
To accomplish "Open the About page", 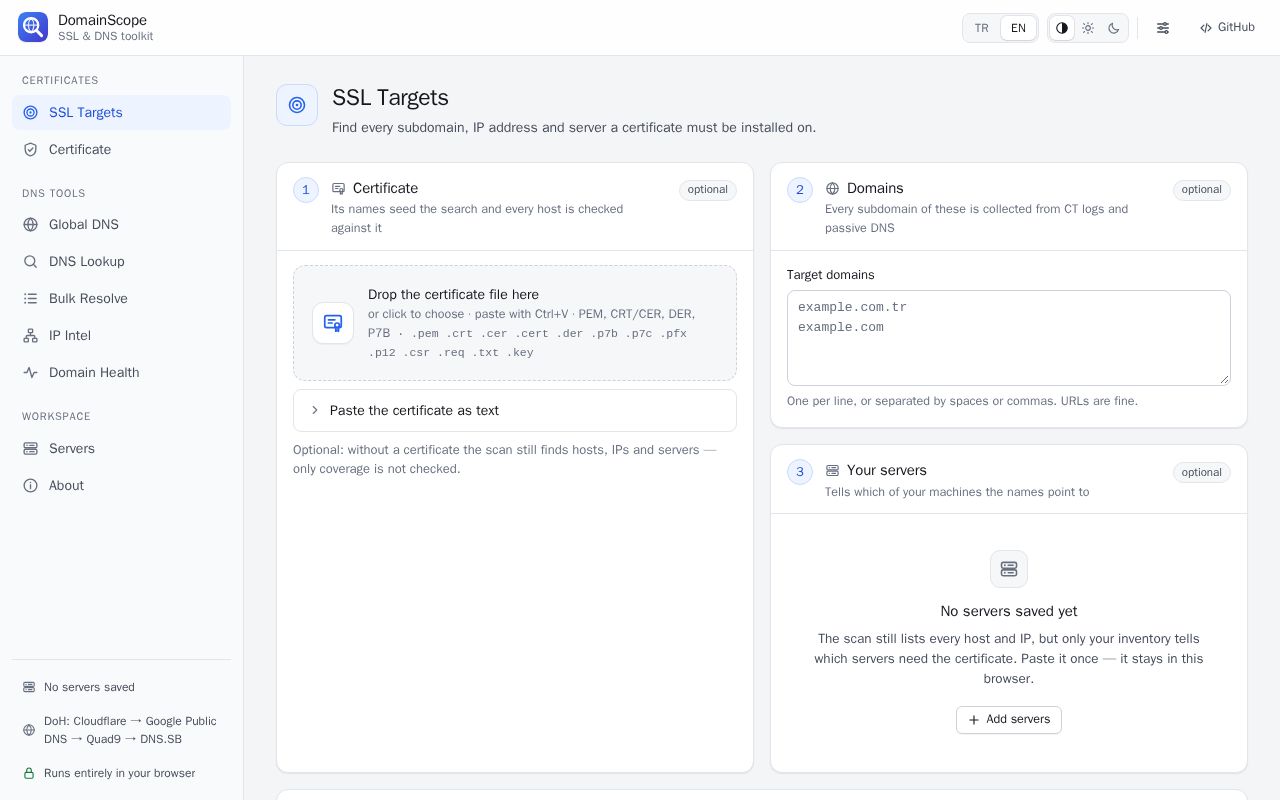I will [121, 485].
